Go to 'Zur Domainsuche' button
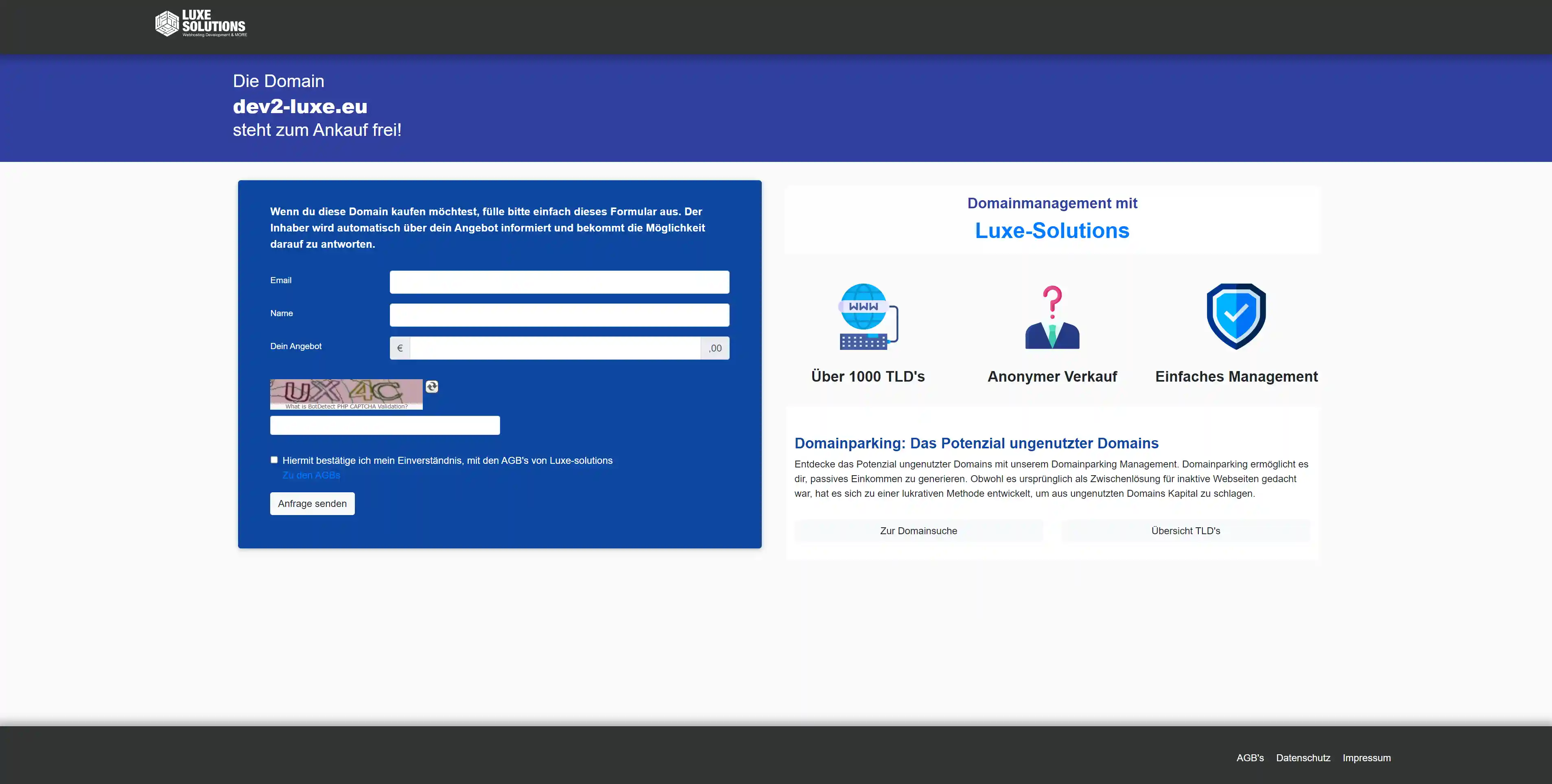Screen dimensions: 1552x784 tap(918, 531)
